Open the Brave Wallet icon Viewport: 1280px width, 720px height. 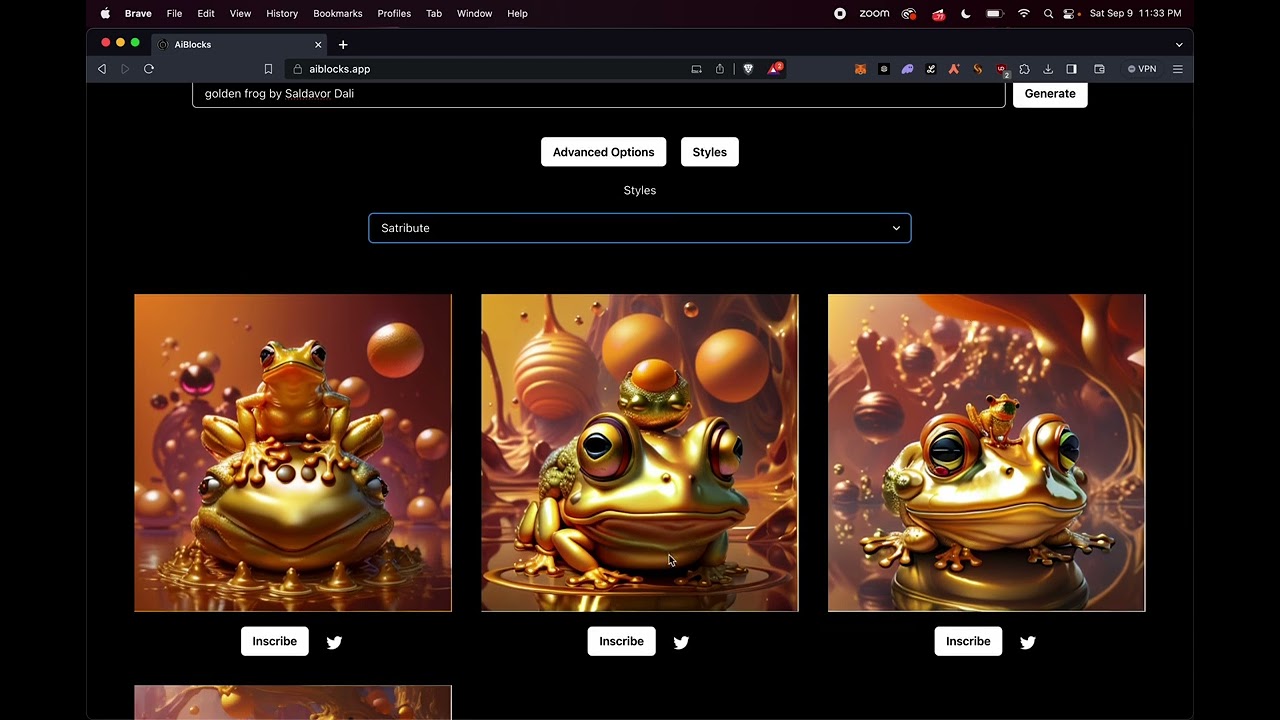click(1099, 69)
